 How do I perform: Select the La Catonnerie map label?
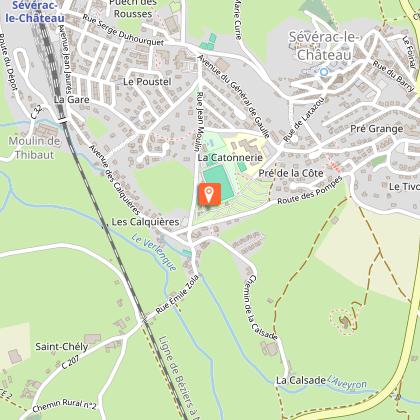230,157
